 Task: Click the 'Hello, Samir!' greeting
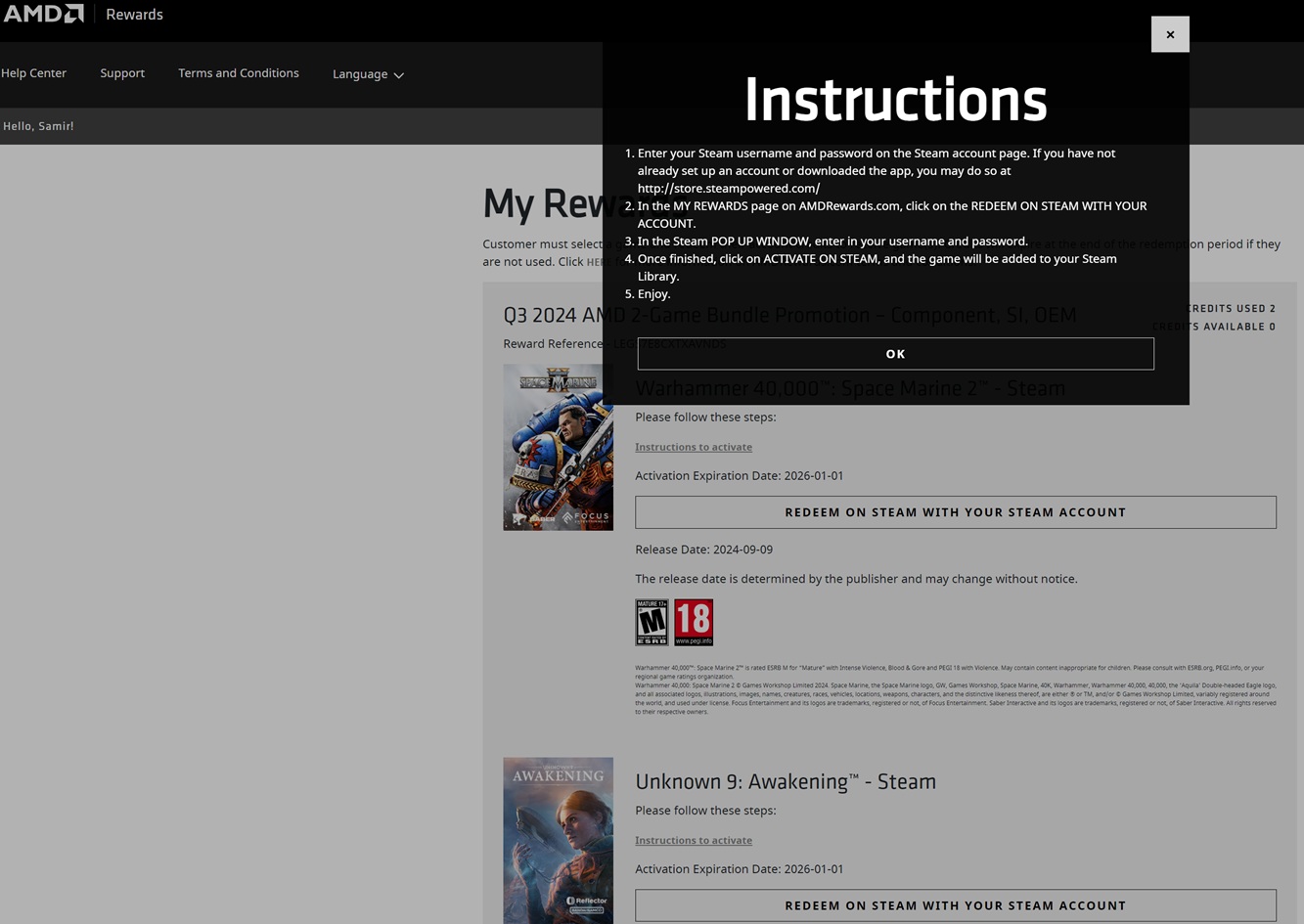click(38, 126)
